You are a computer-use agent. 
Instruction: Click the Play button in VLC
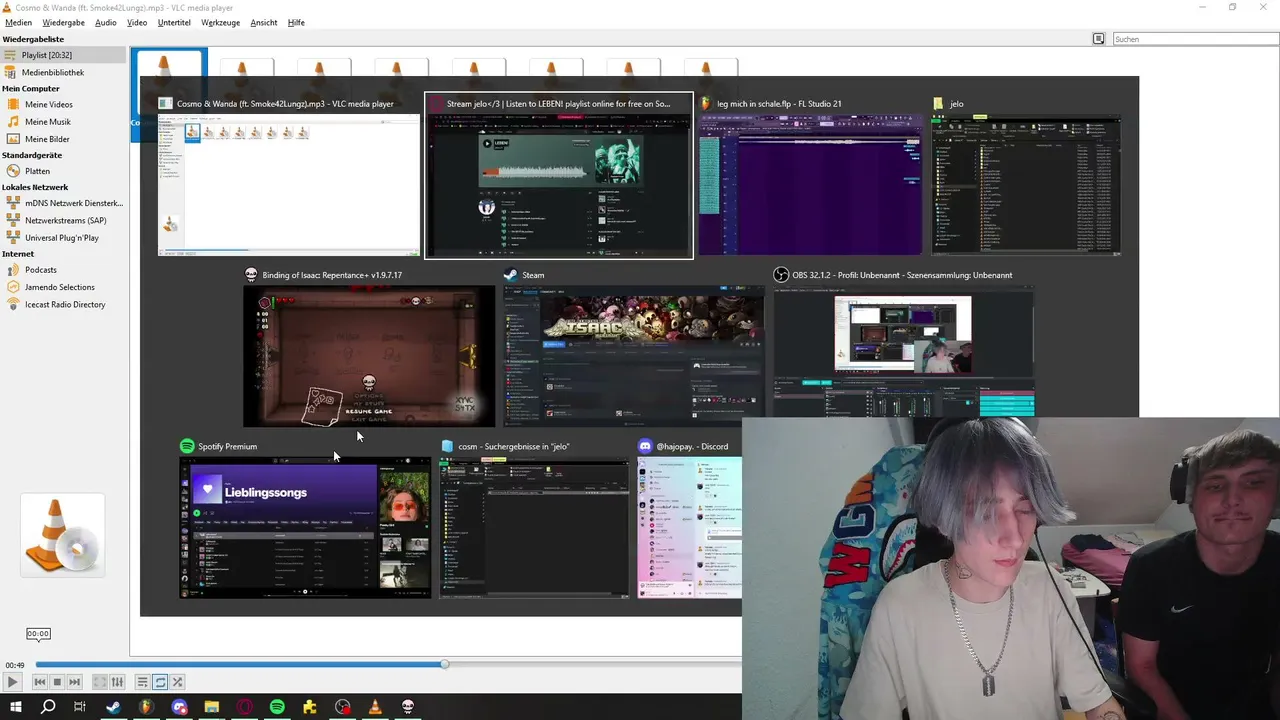click(13, 682)
